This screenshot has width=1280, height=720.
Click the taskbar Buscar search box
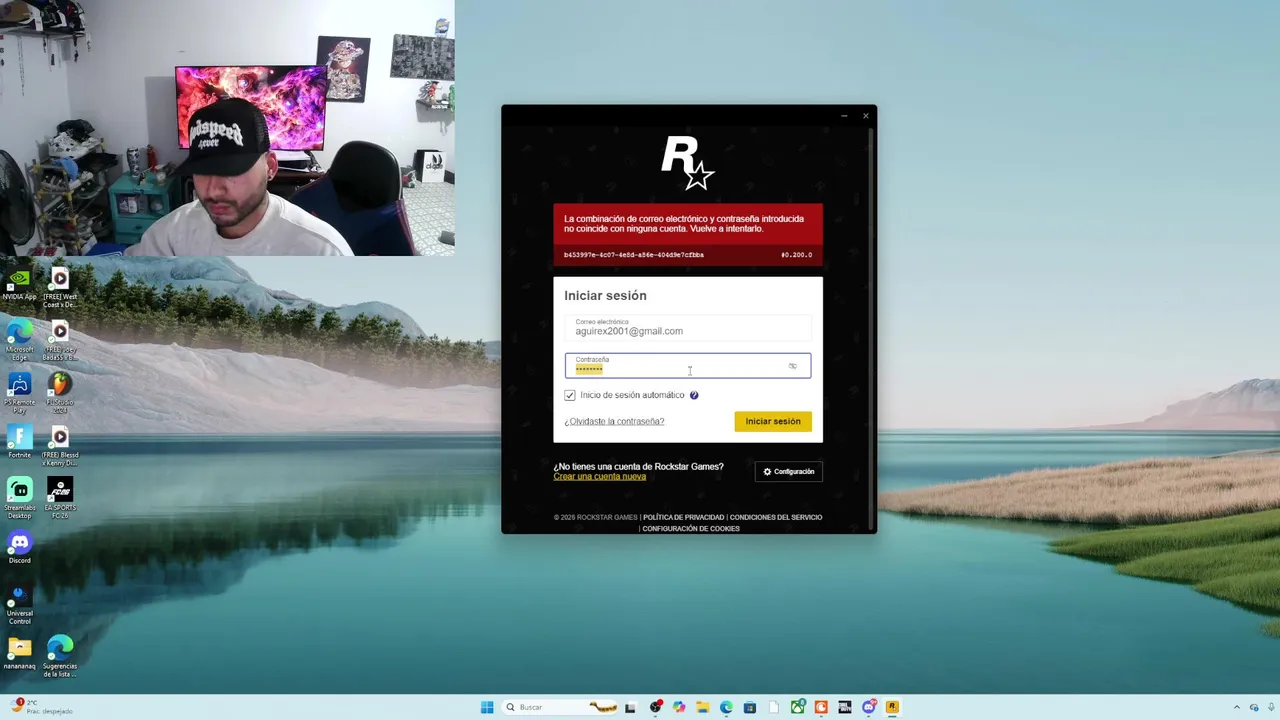click(560, 707)
